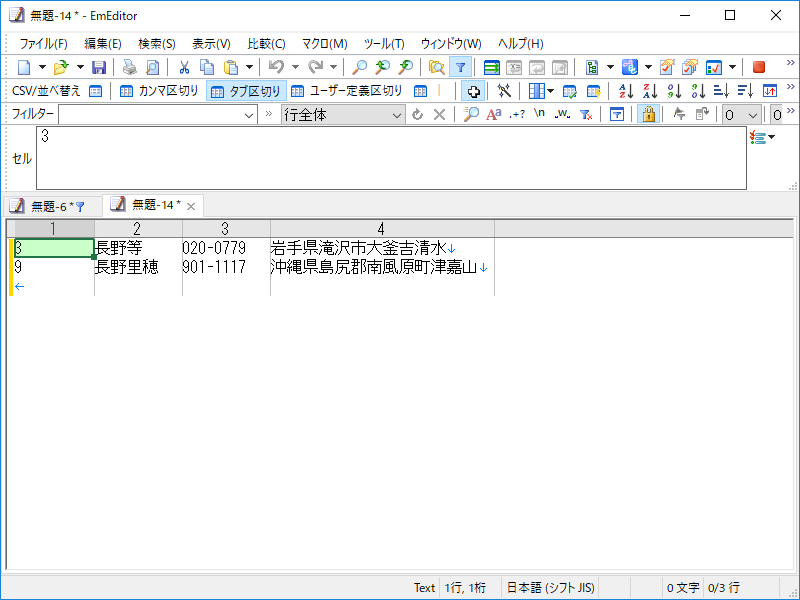Open the 比較(C) menu

pyautogui.click(x=266, y=44)
